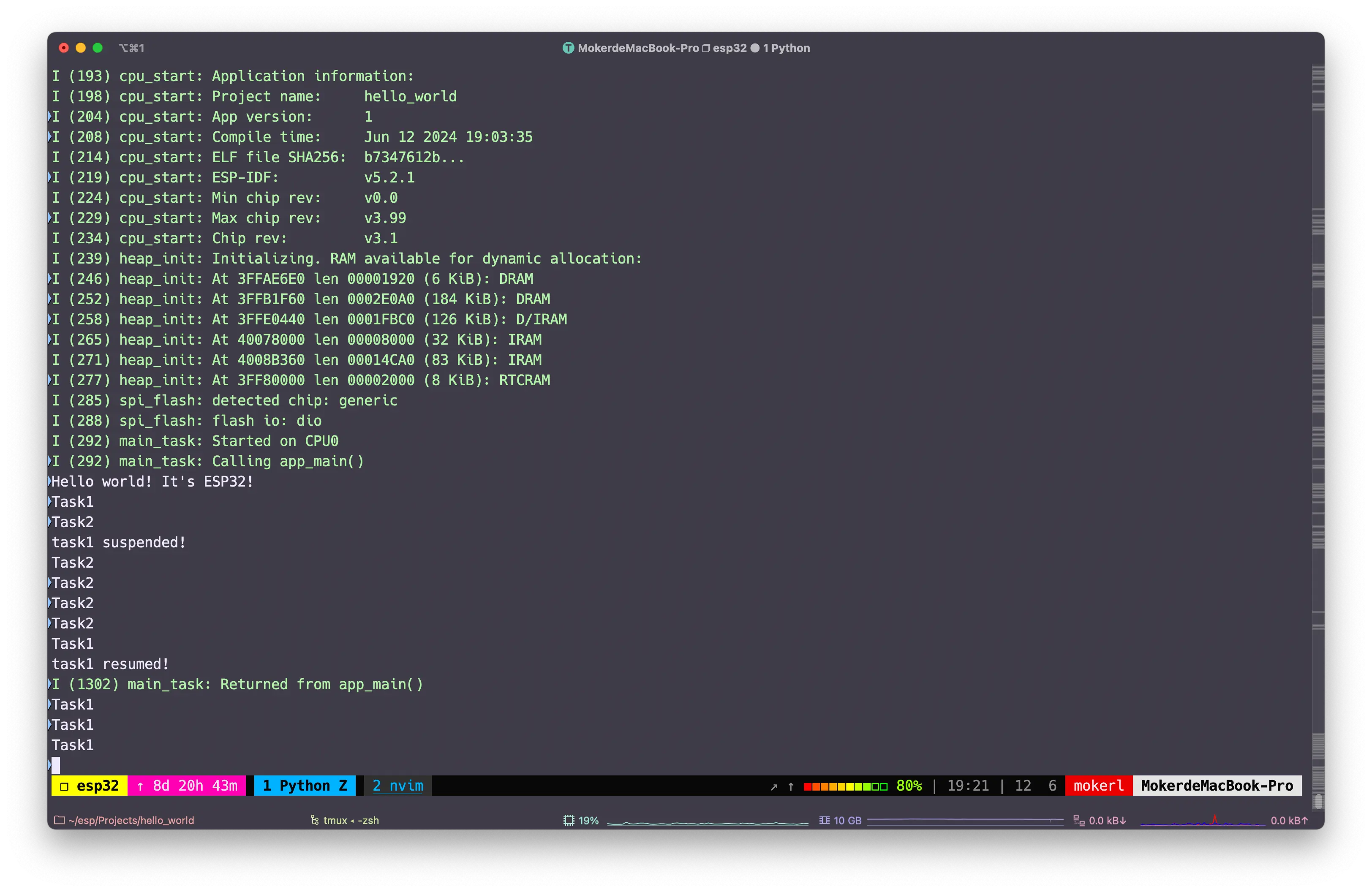1372x892 pixels.
Task: Click the heap_init line ending in D/IRAM
Action: click(310, 319)
